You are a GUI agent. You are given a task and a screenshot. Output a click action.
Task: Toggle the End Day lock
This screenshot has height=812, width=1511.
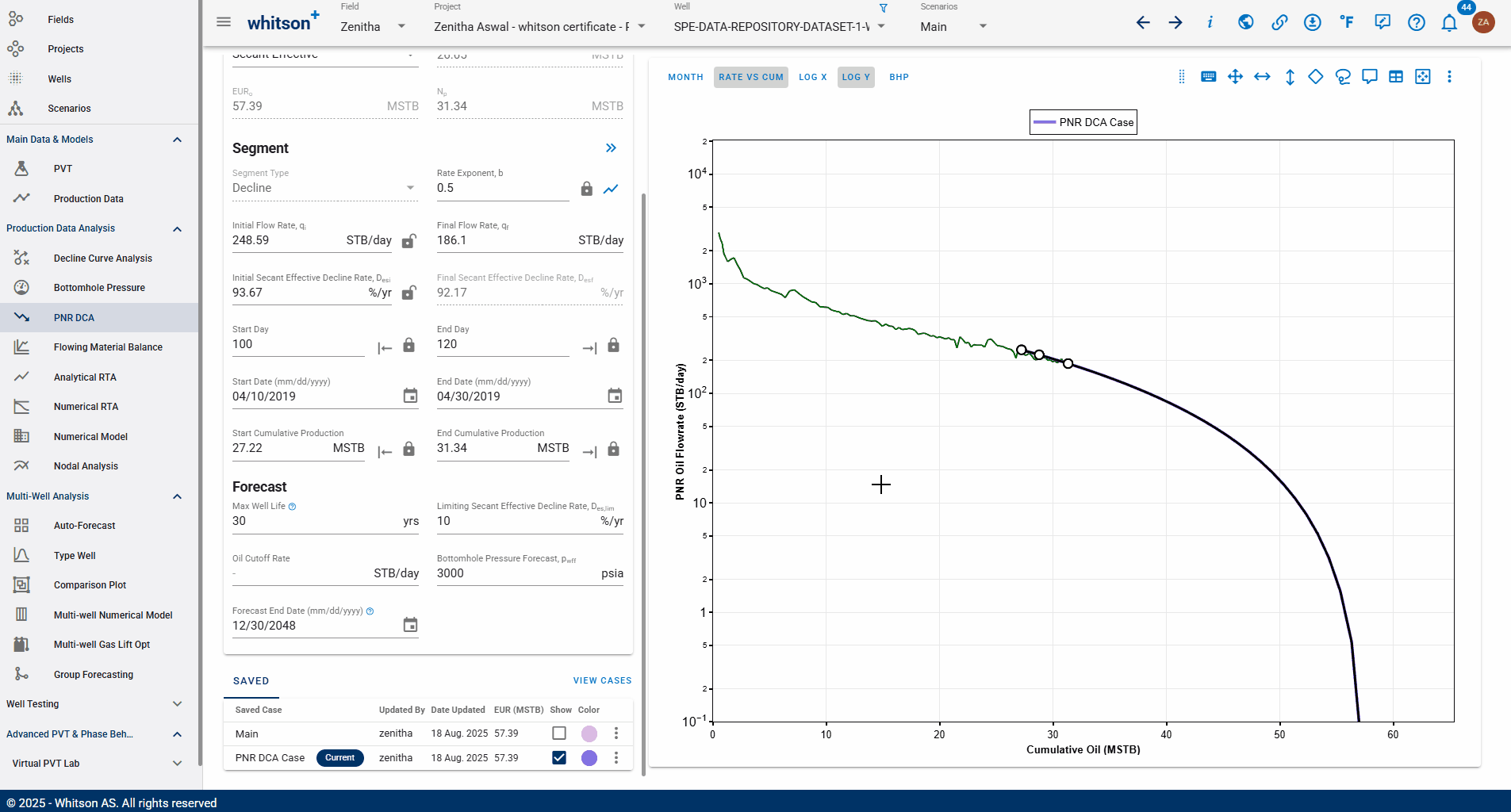pyautogui.click(x=613, y=345)
